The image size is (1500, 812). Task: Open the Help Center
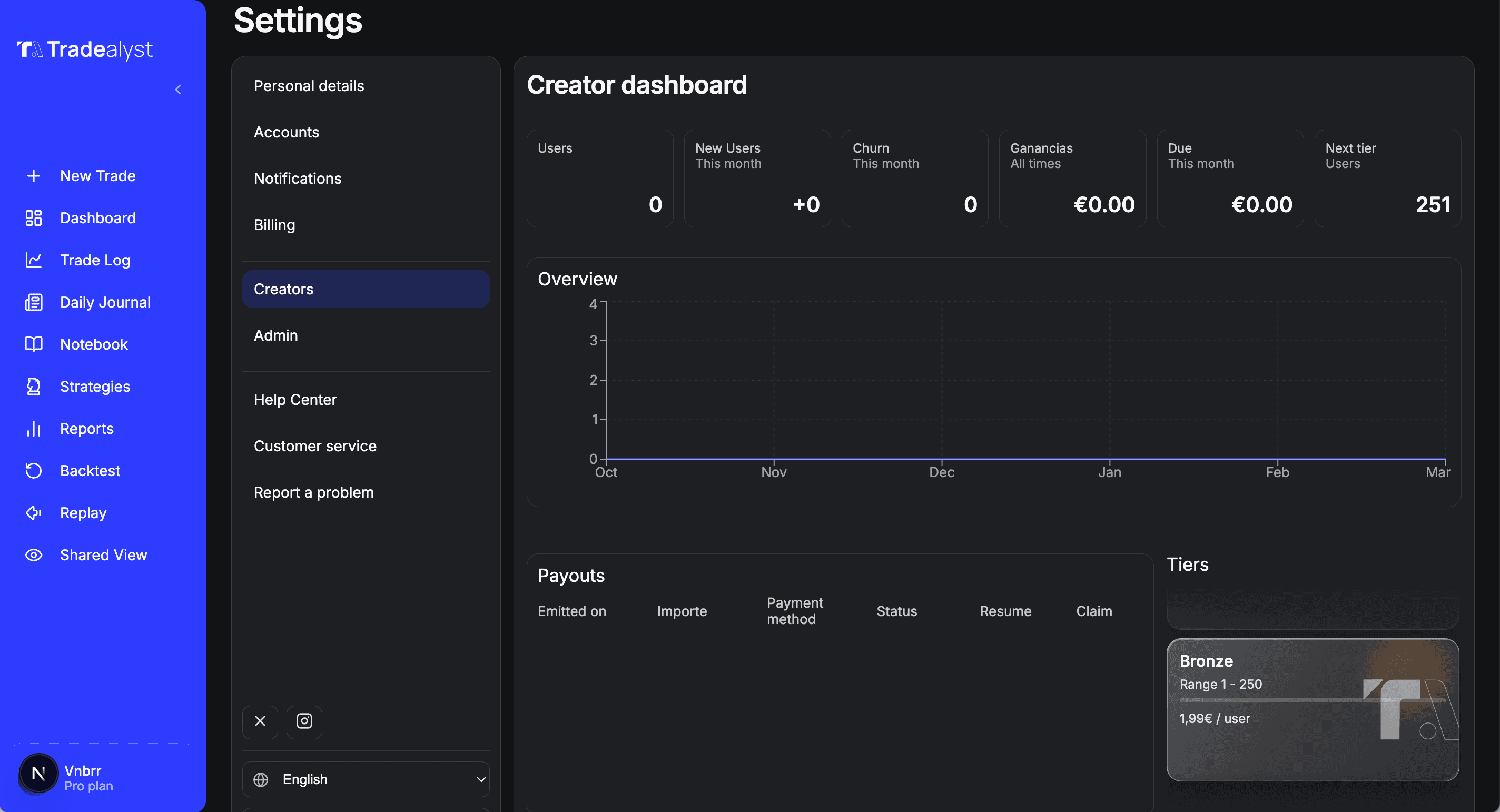295,399
